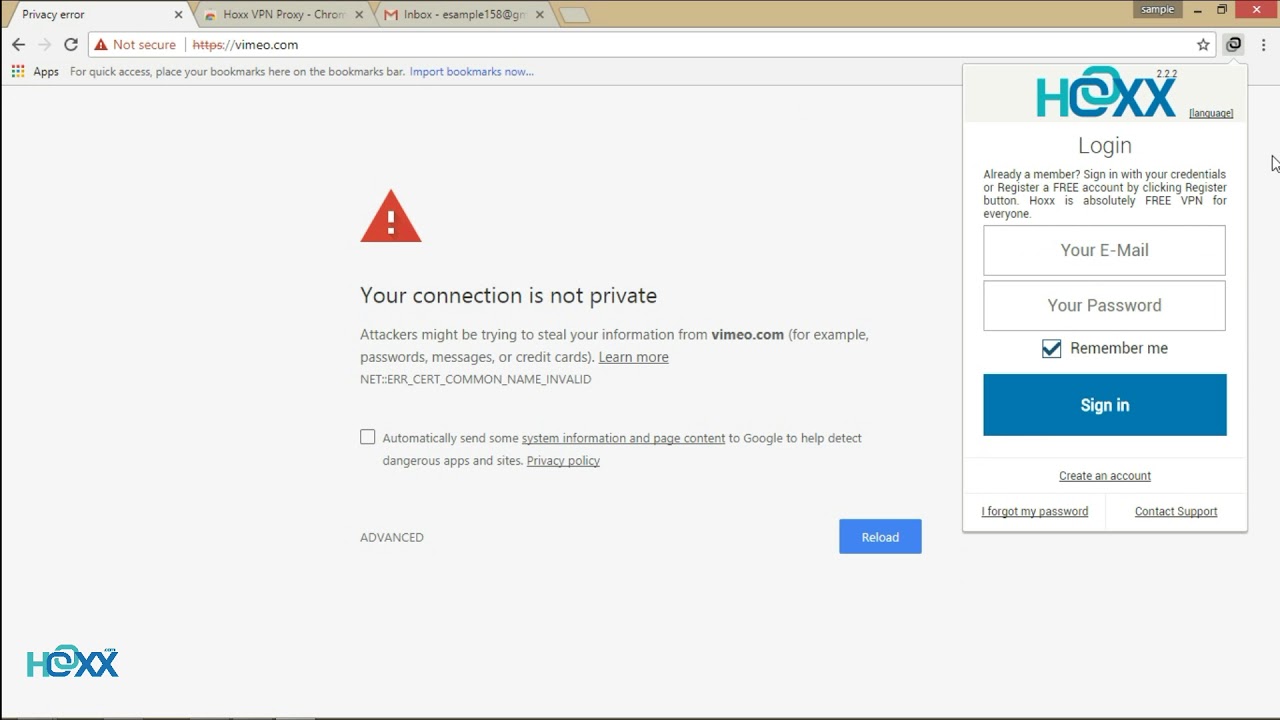The width and height of the screenshot is (1280, 720).
Task: Click the blue Reload button
Action: coord(880,537)
